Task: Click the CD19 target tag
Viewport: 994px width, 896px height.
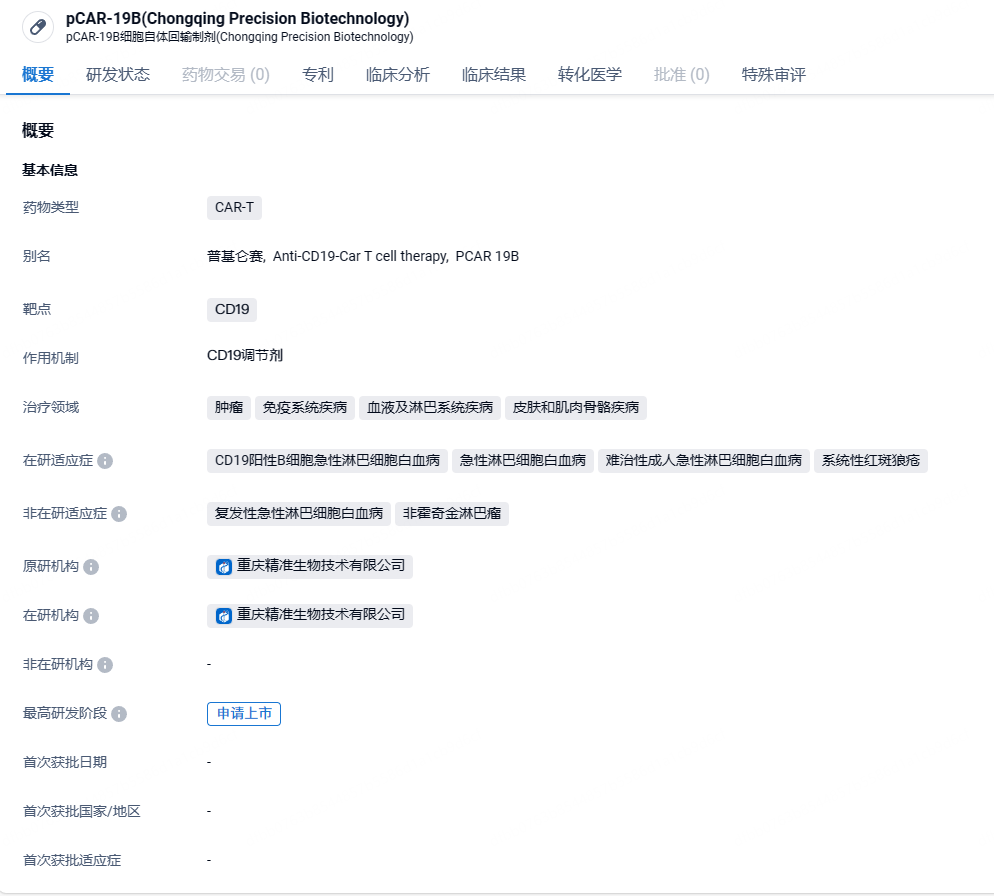Action: (x=232, y=309)
